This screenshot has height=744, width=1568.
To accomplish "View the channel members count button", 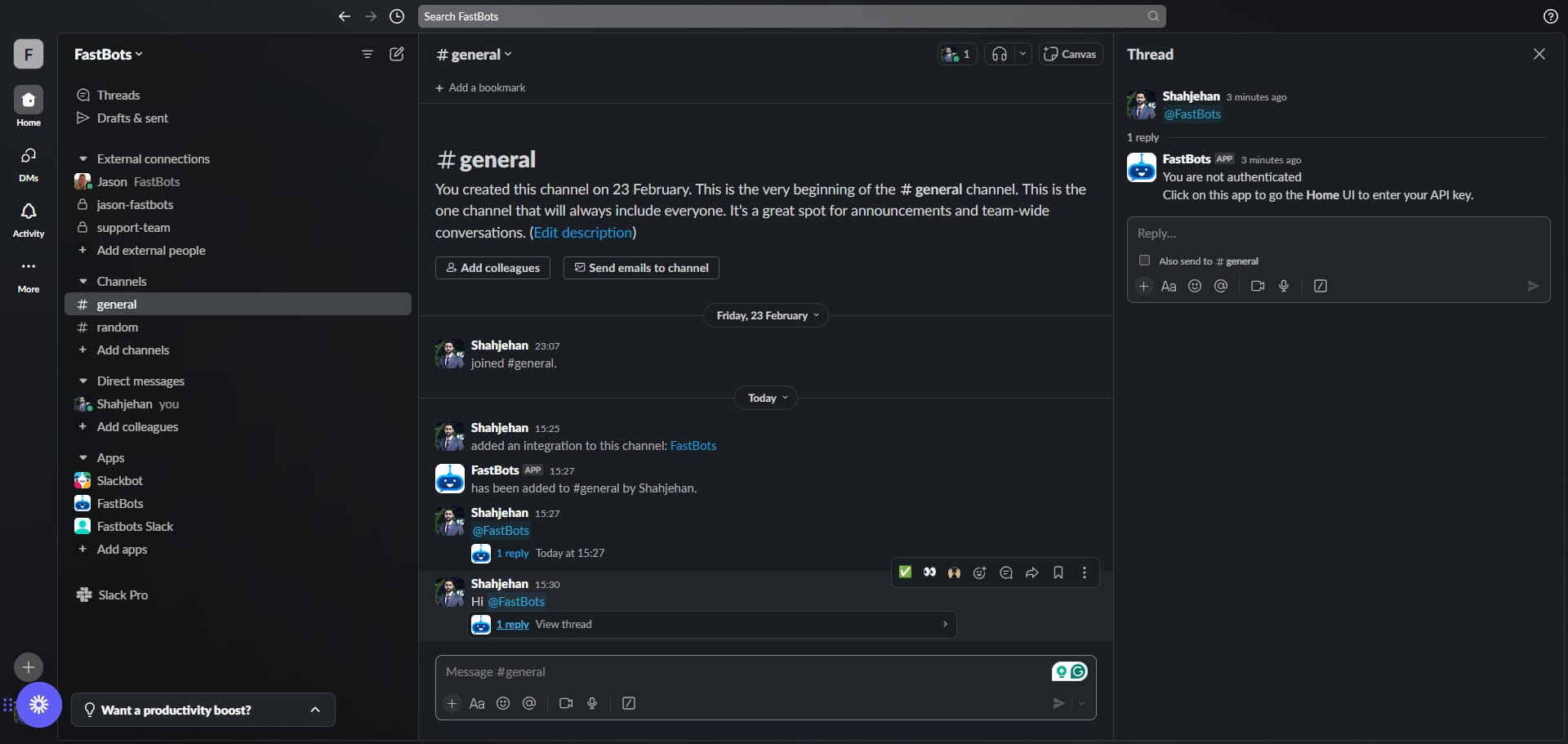I will click(x=957, y=54).
